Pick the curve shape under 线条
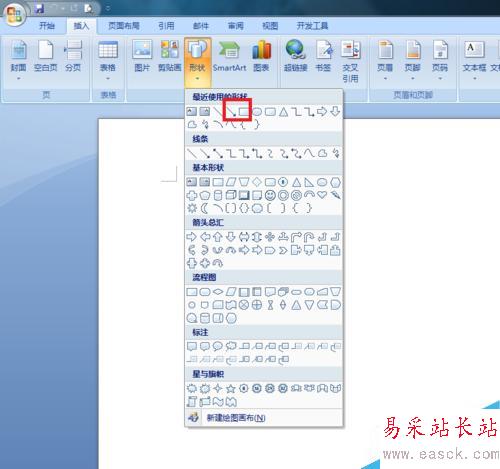Viewport: 500px width, 469px height. point(309,153)
